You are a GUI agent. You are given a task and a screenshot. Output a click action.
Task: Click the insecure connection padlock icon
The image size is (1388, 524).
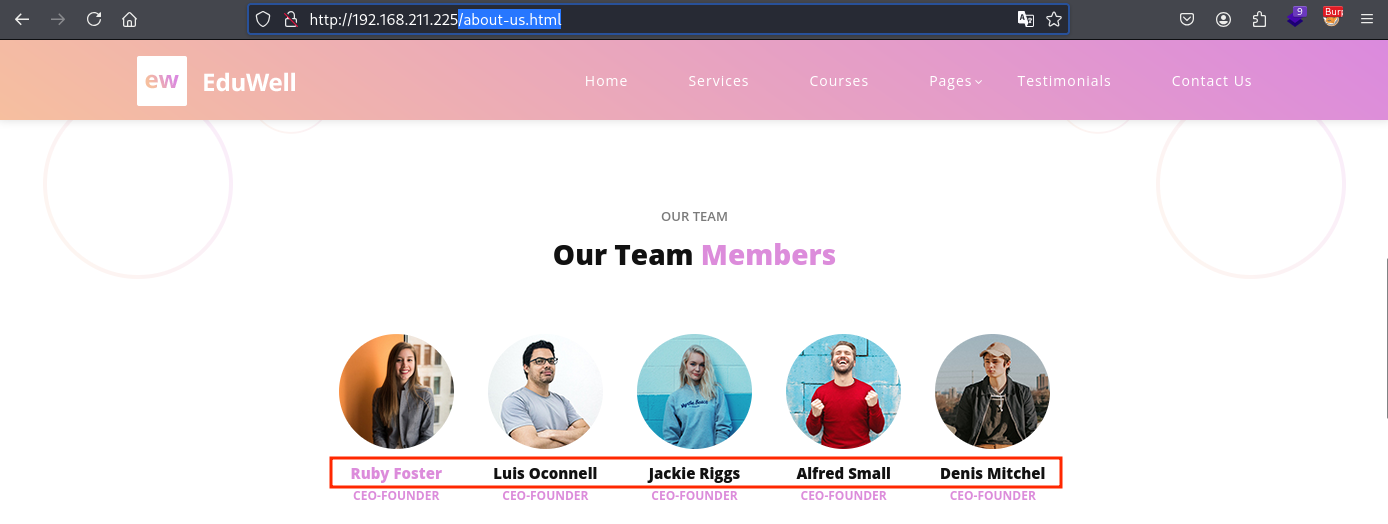pos(291,19)
